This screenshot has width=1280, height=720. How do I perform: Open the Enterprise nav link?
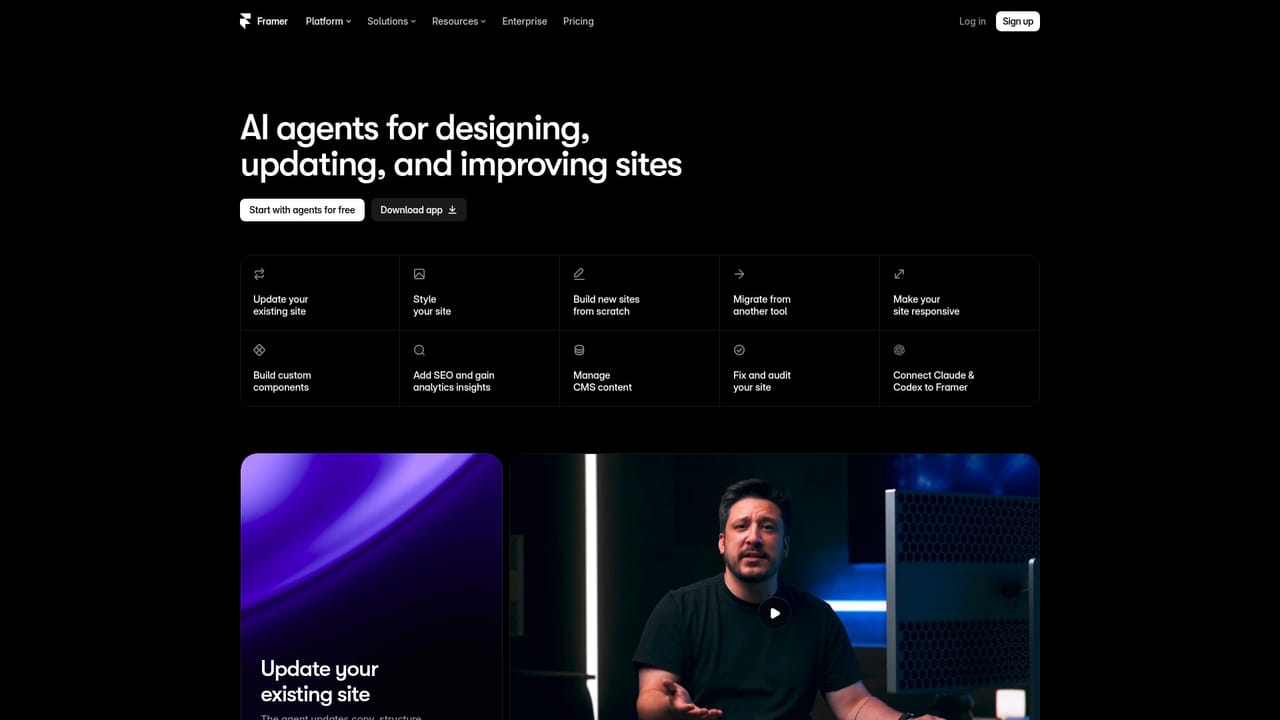524,21
